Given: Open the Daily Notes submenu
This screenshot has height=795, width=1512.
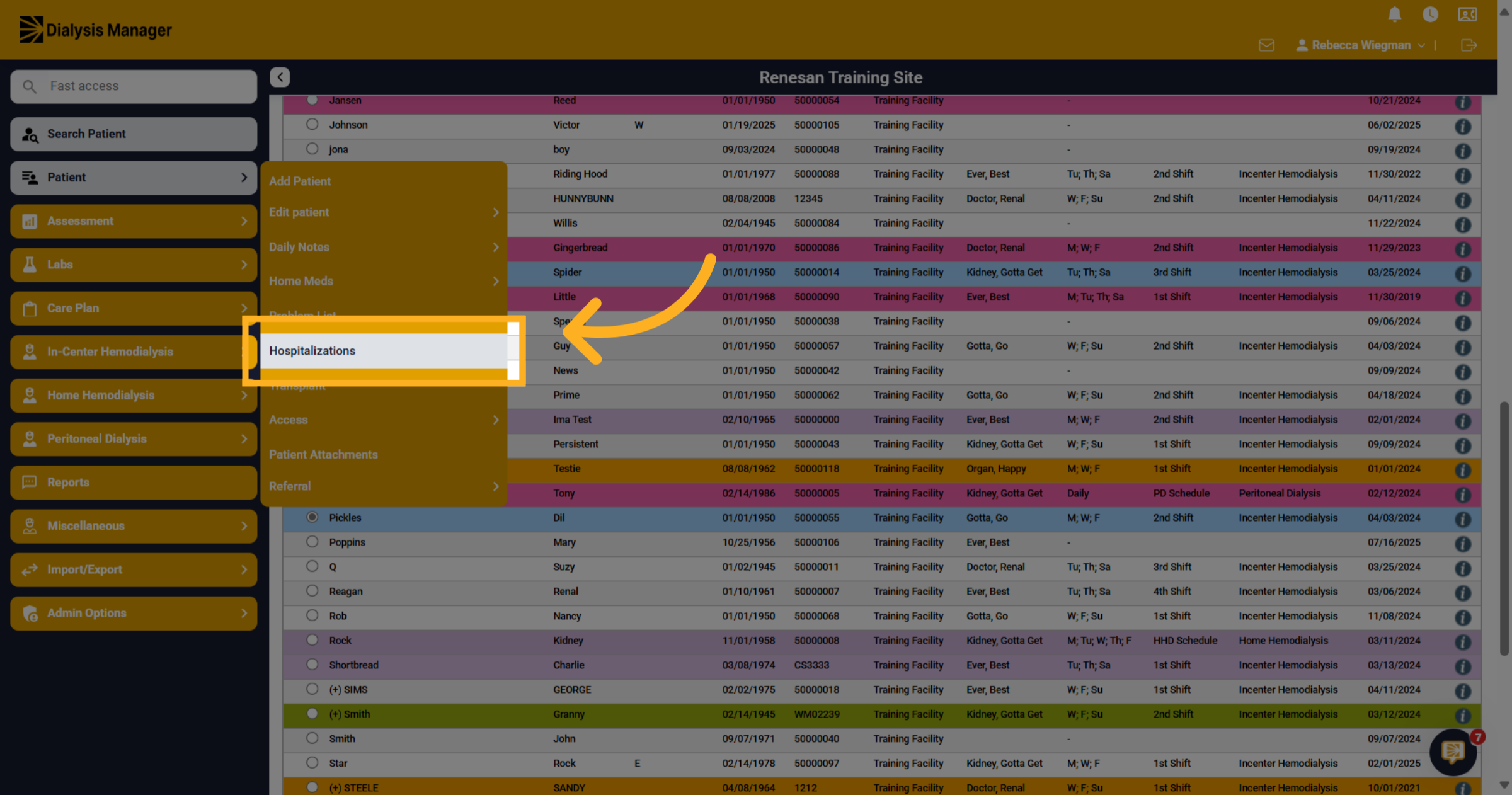Looking at the screenshot, I should pyautogui.click(x=384, y=247).
